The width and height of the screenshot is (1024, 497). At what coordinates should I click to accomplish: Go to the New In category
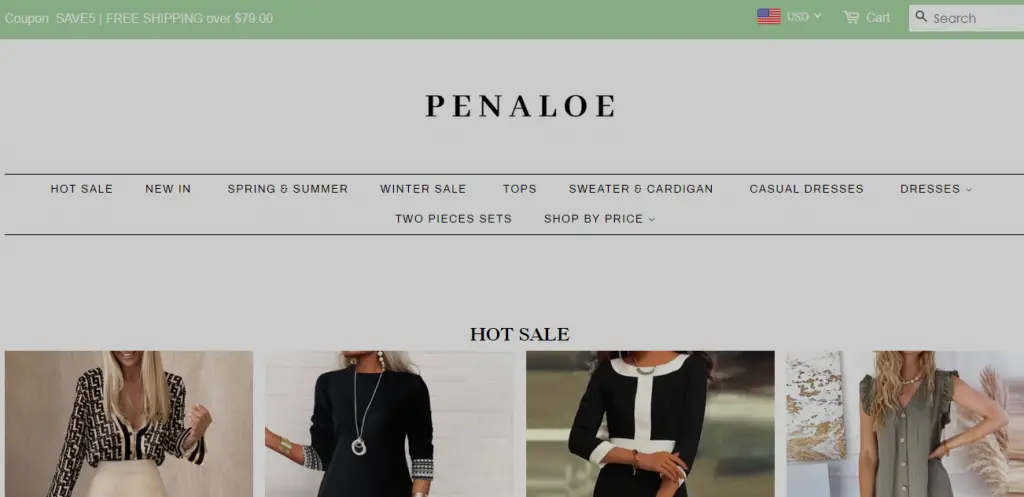[168, 189]
